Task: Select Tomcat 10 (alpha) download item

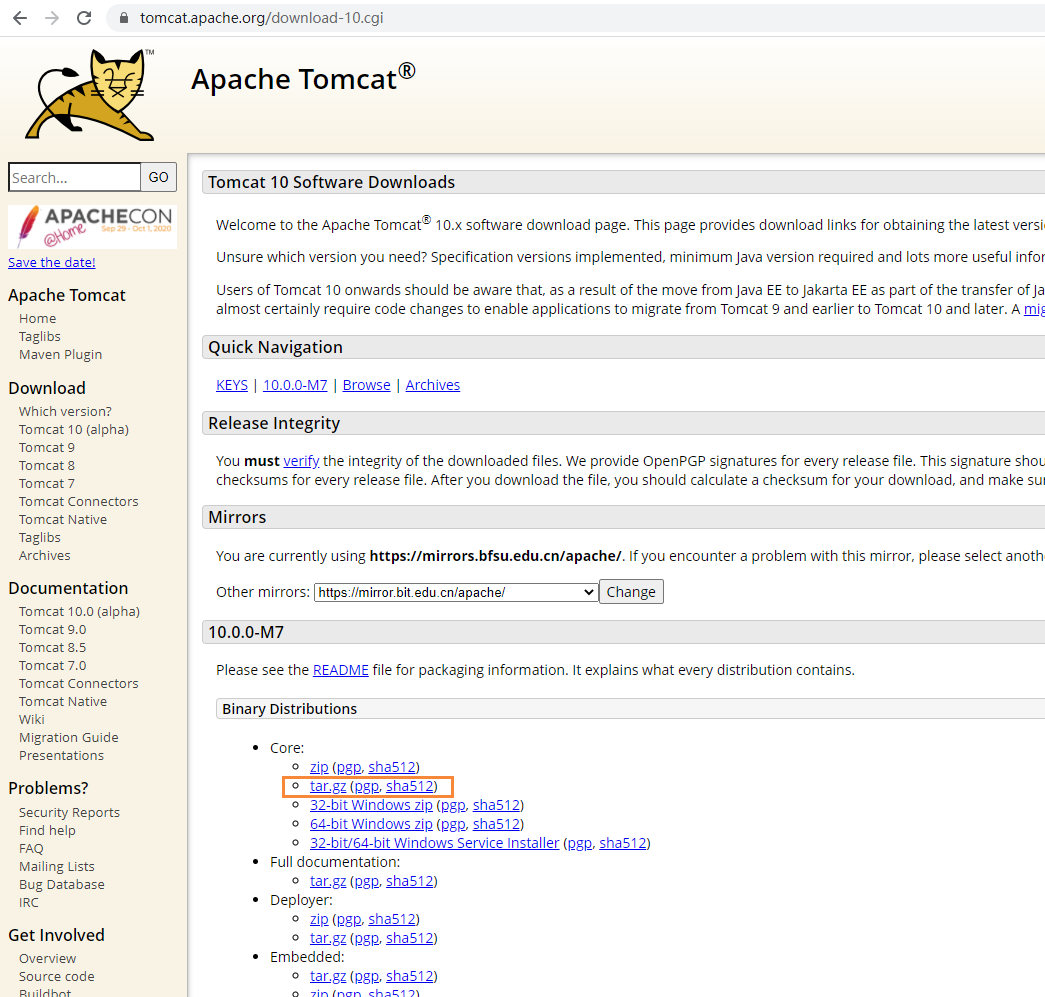Action: coord(74,429)
